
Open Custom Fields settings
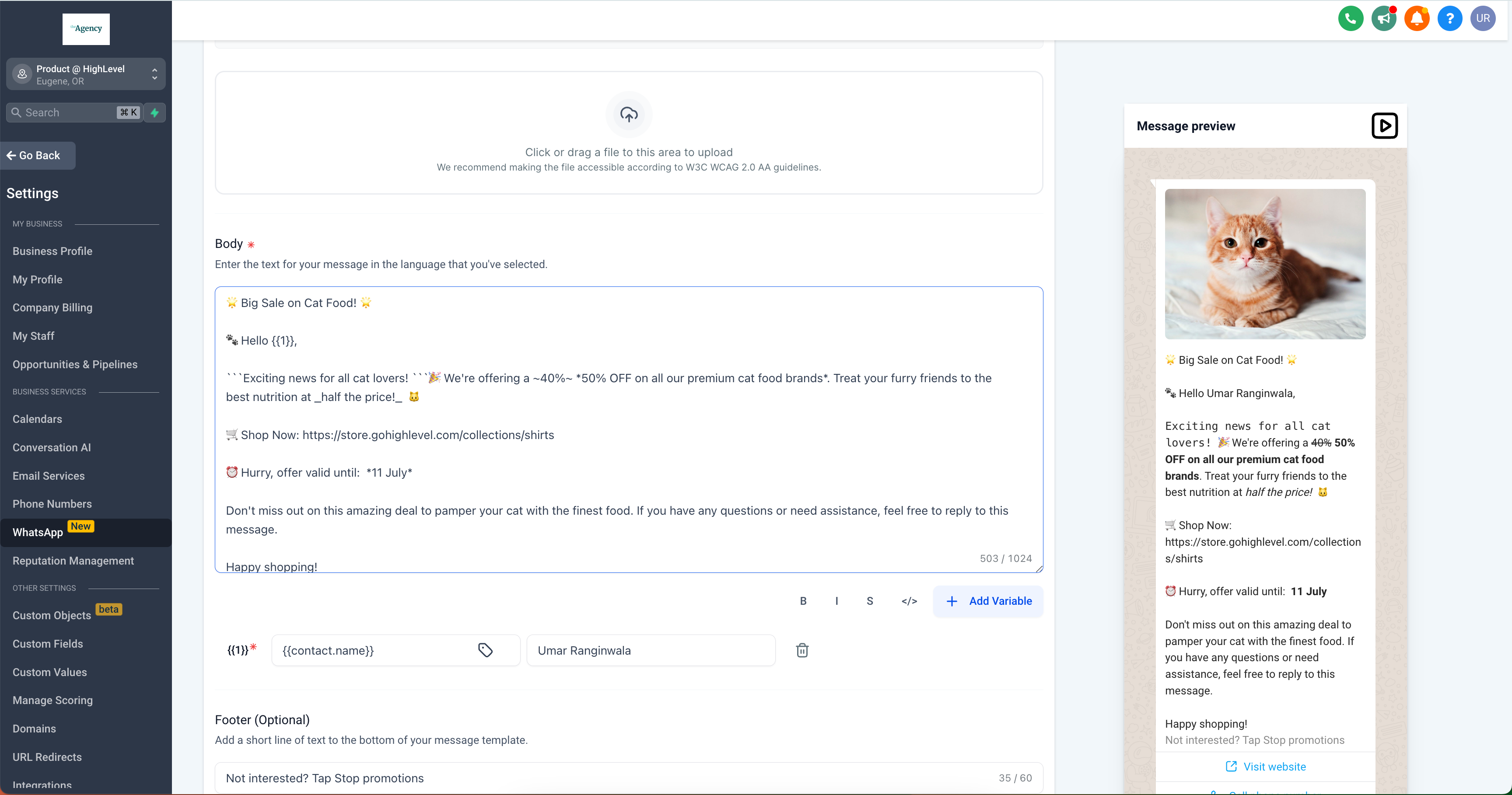click(x=48, y=644)
